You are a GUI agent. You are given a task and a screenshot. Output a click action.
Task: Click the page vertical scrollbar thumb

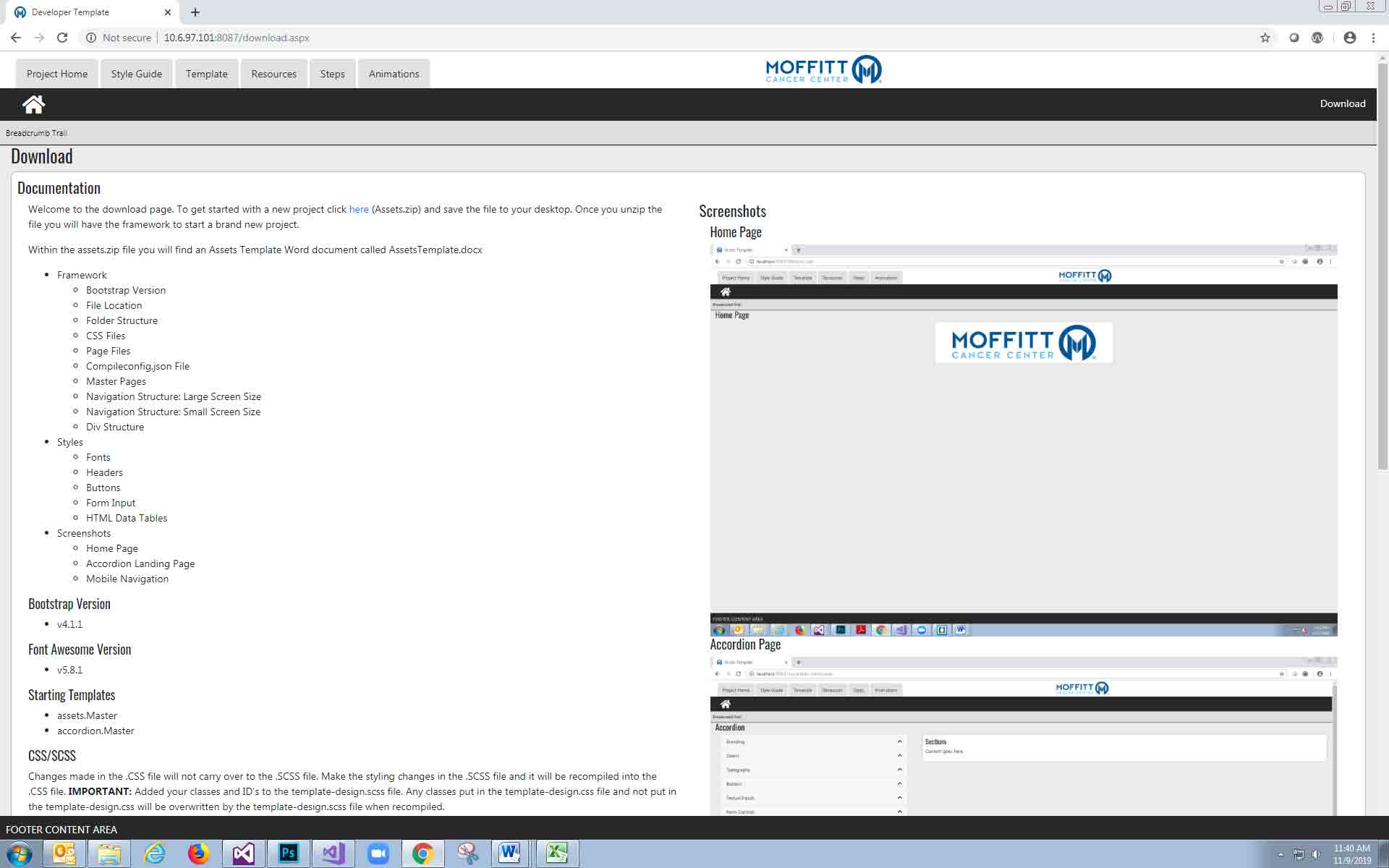pyautogui.click(x=1382, y=268)
